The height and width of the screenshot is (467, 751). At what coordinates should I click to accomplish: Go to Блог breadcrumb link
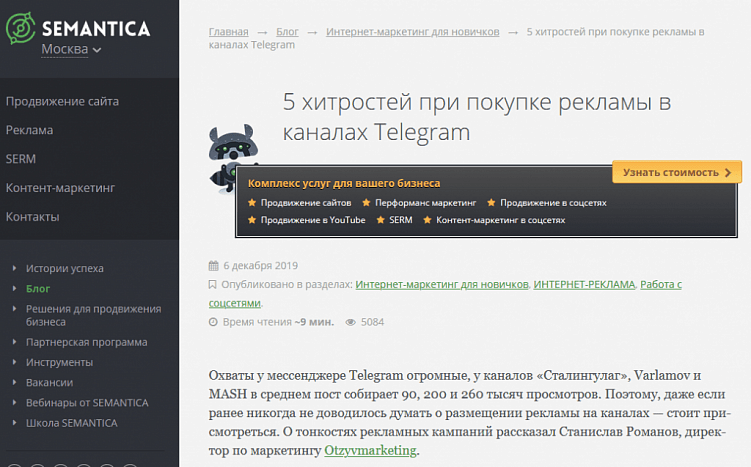click(287, 32)
